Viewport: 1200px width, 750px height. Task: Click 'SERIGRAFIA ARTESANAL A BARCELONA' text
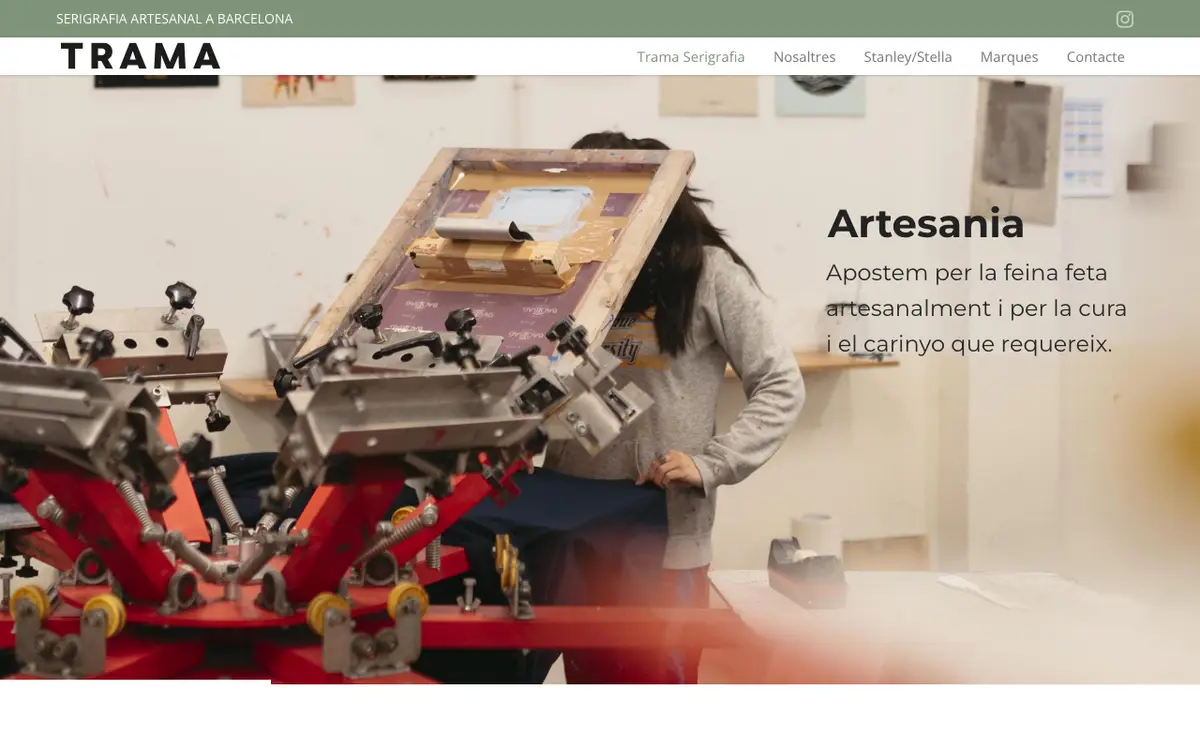[x=175, y=19]
